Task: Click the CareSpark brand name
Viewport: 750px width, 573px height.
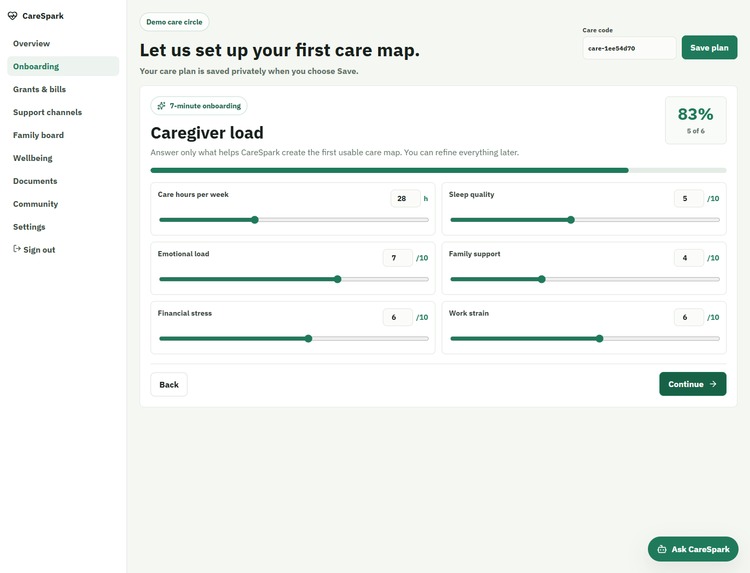Action: coord(43,16)
